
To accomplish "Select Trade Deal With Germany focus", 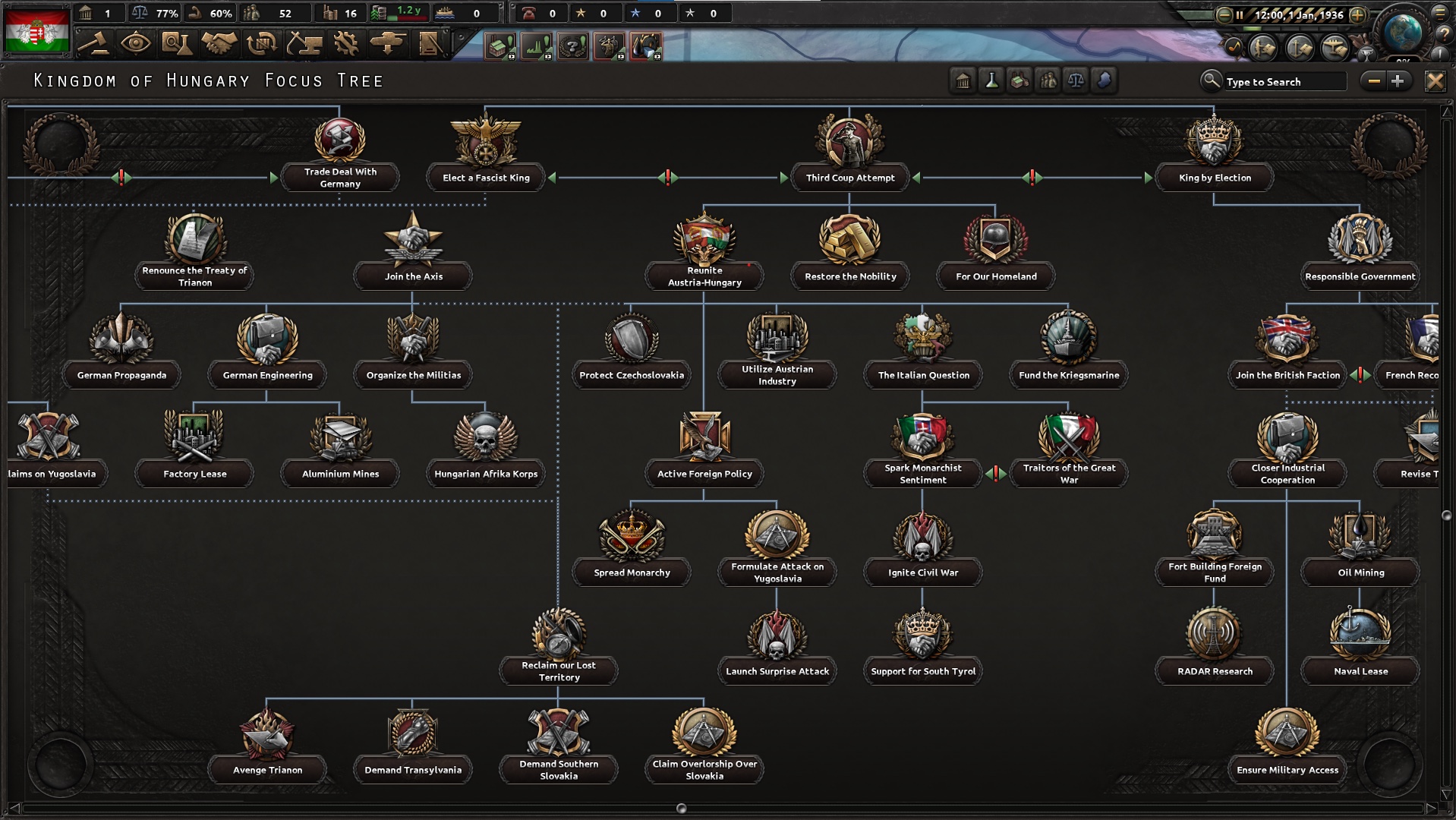I will (340, 153).
